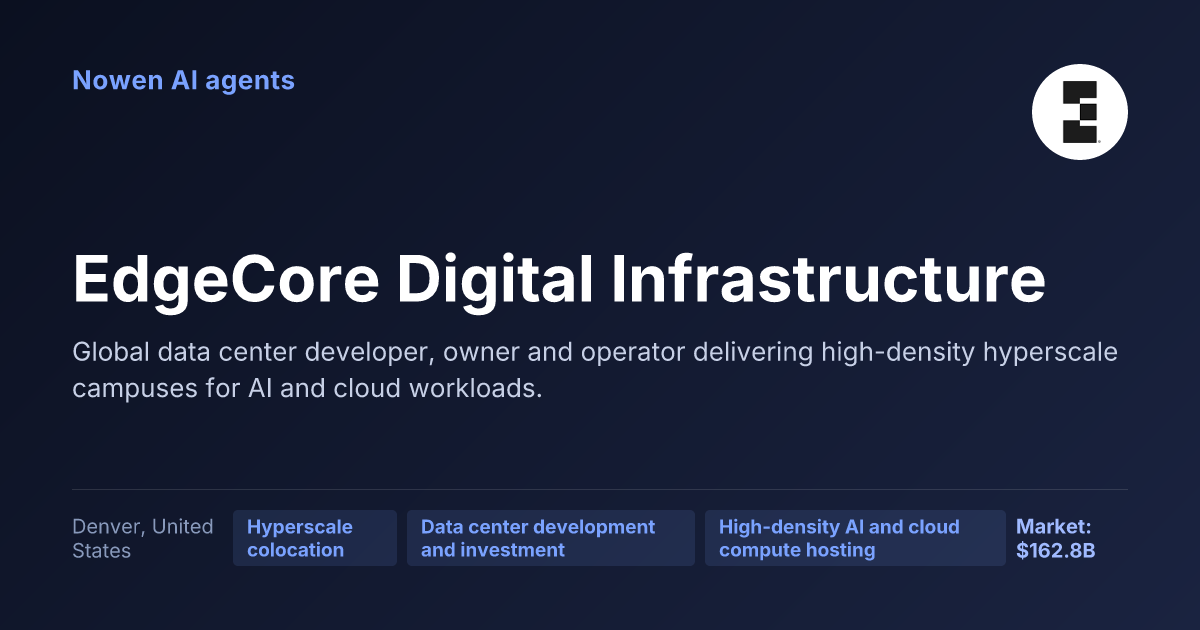Click the Denver, United States location text

(143, 538)
